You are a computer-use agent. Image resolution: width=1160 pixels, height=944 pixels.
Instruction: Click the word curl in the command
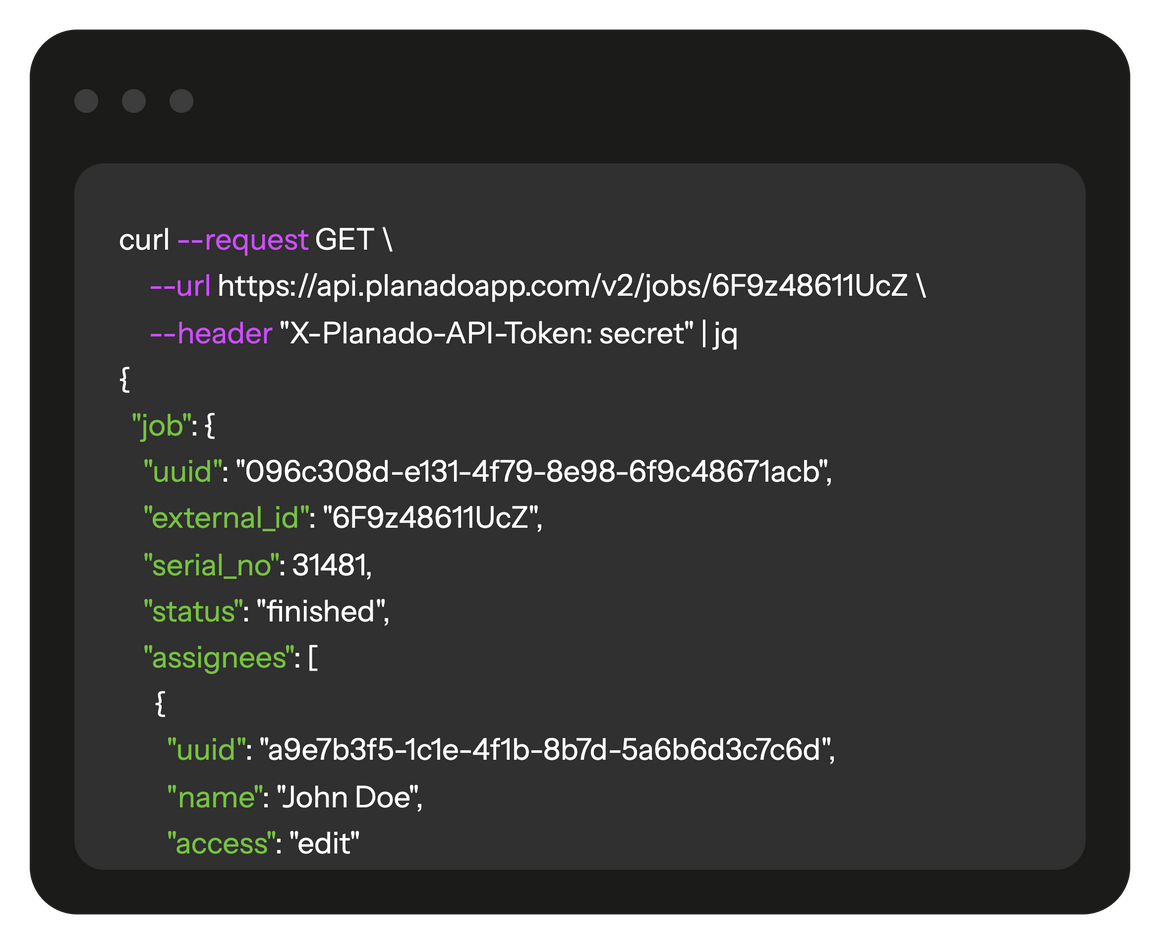click(144, 240)
